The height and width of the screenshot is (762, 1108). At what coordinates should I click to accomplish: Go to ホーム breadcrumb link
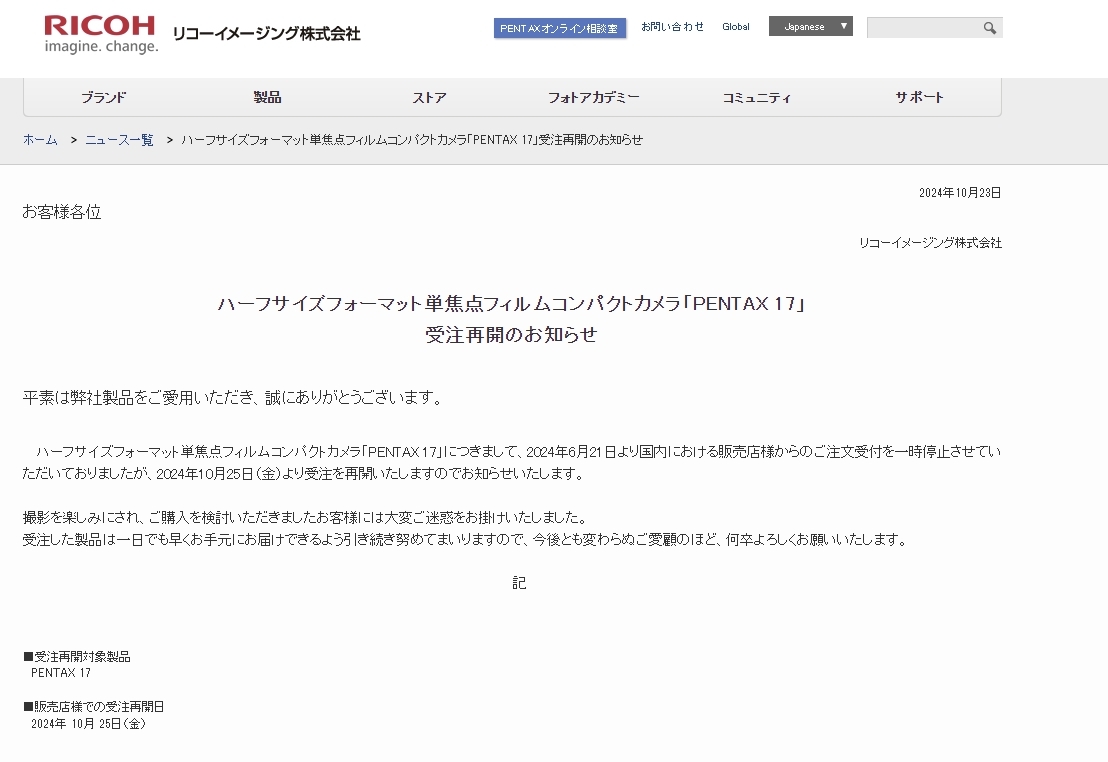(x=40, y=140)
